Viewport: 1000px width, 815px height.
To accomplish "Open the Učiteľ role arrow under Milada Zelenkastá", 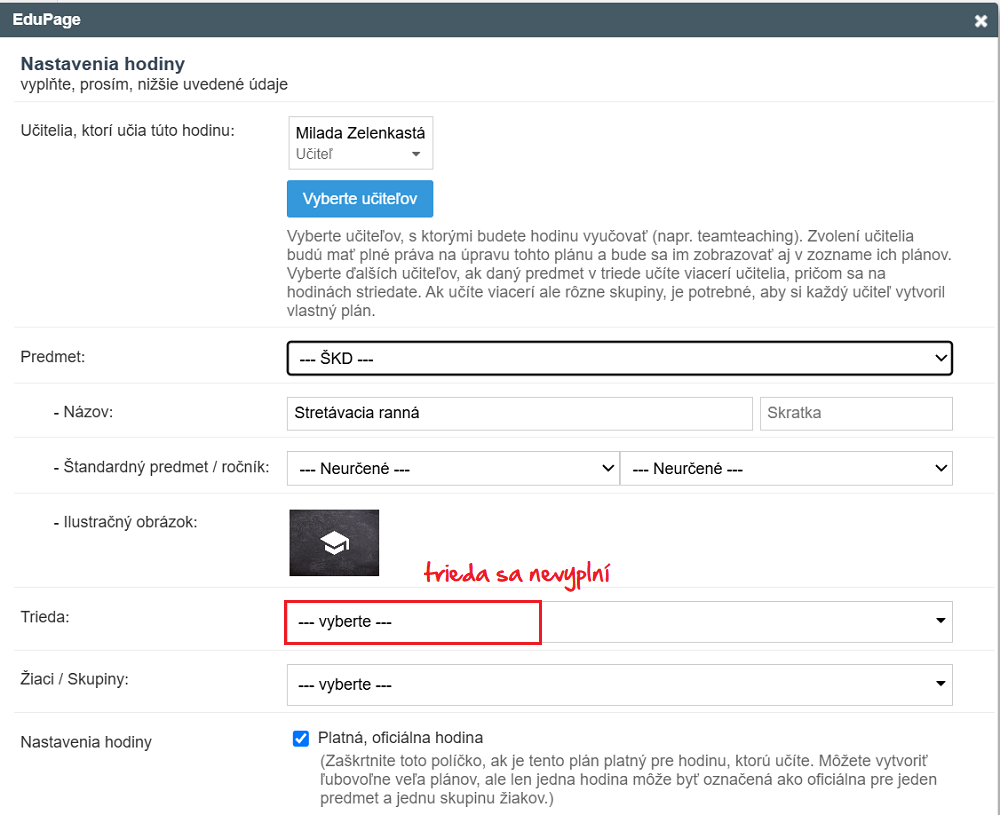I will (x=416, y=155).
